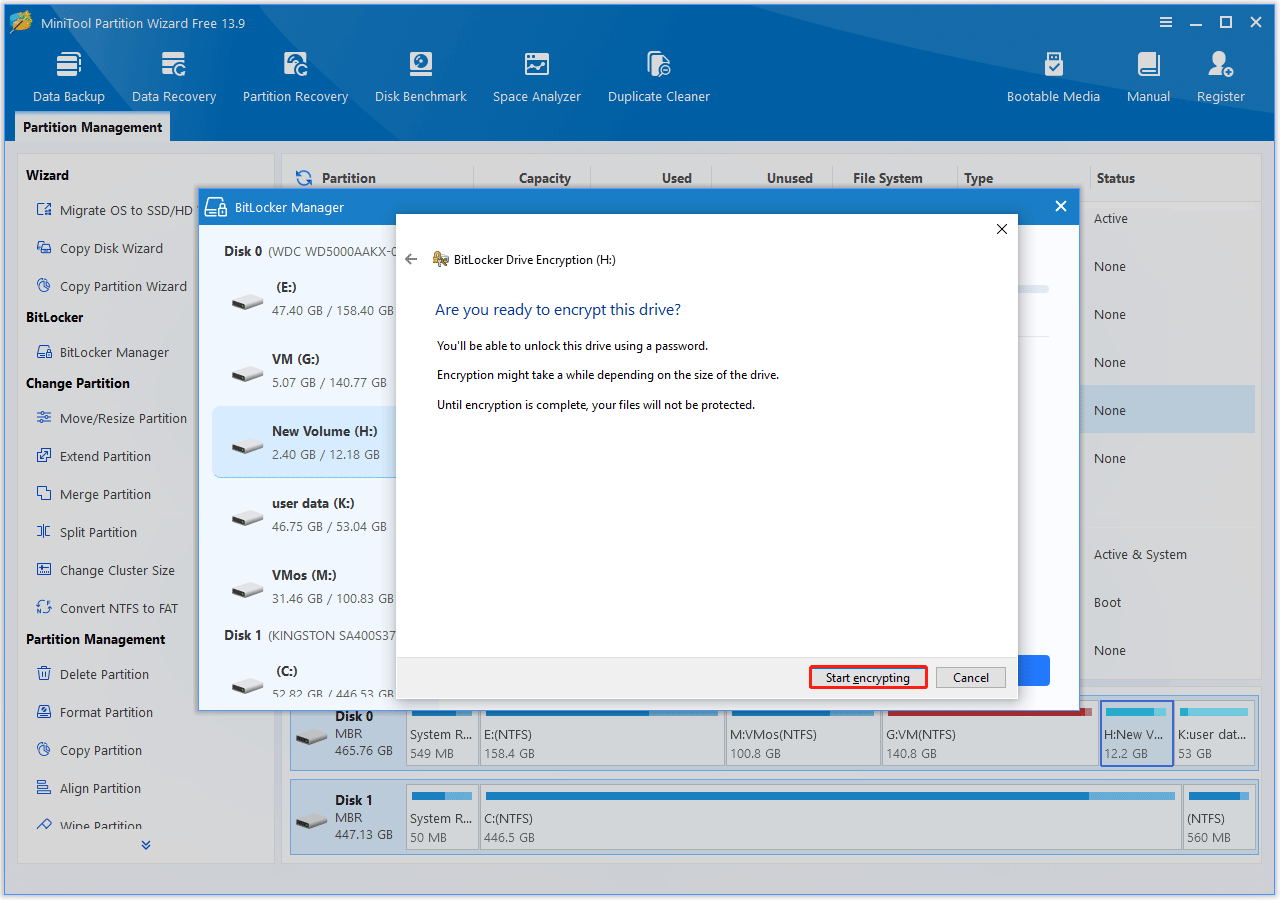
Task: Open the Data Backup tool
Action: 68,77
